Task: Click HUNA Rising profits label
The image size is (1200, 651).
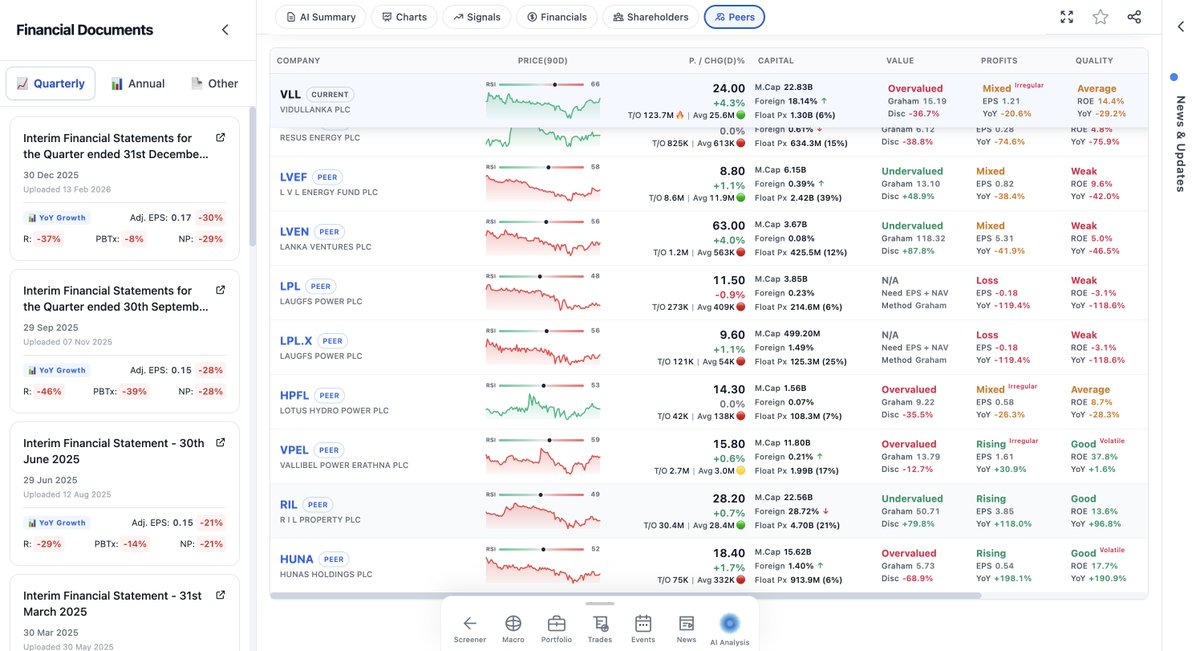Action: [x=991, y=553]
